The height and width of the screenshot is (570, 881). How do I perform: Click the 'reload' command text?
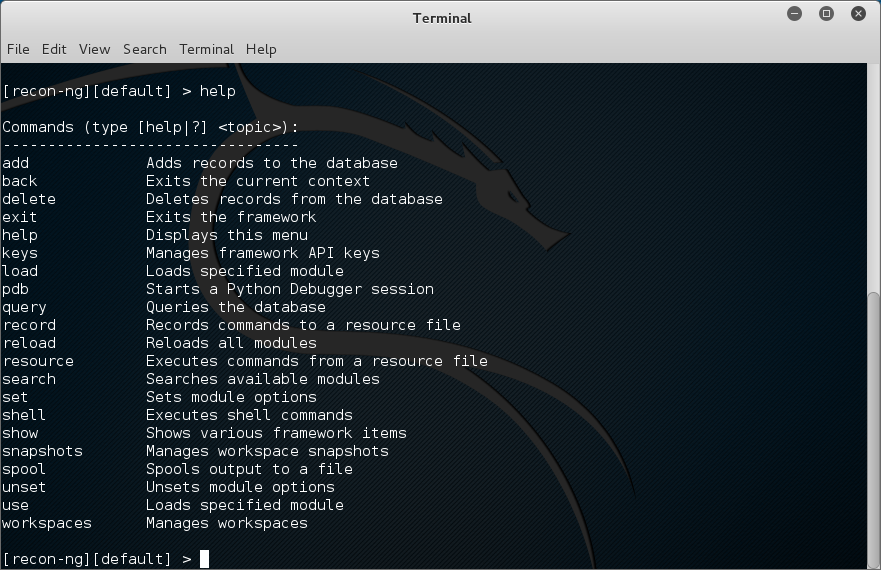(x=29, y=343)
